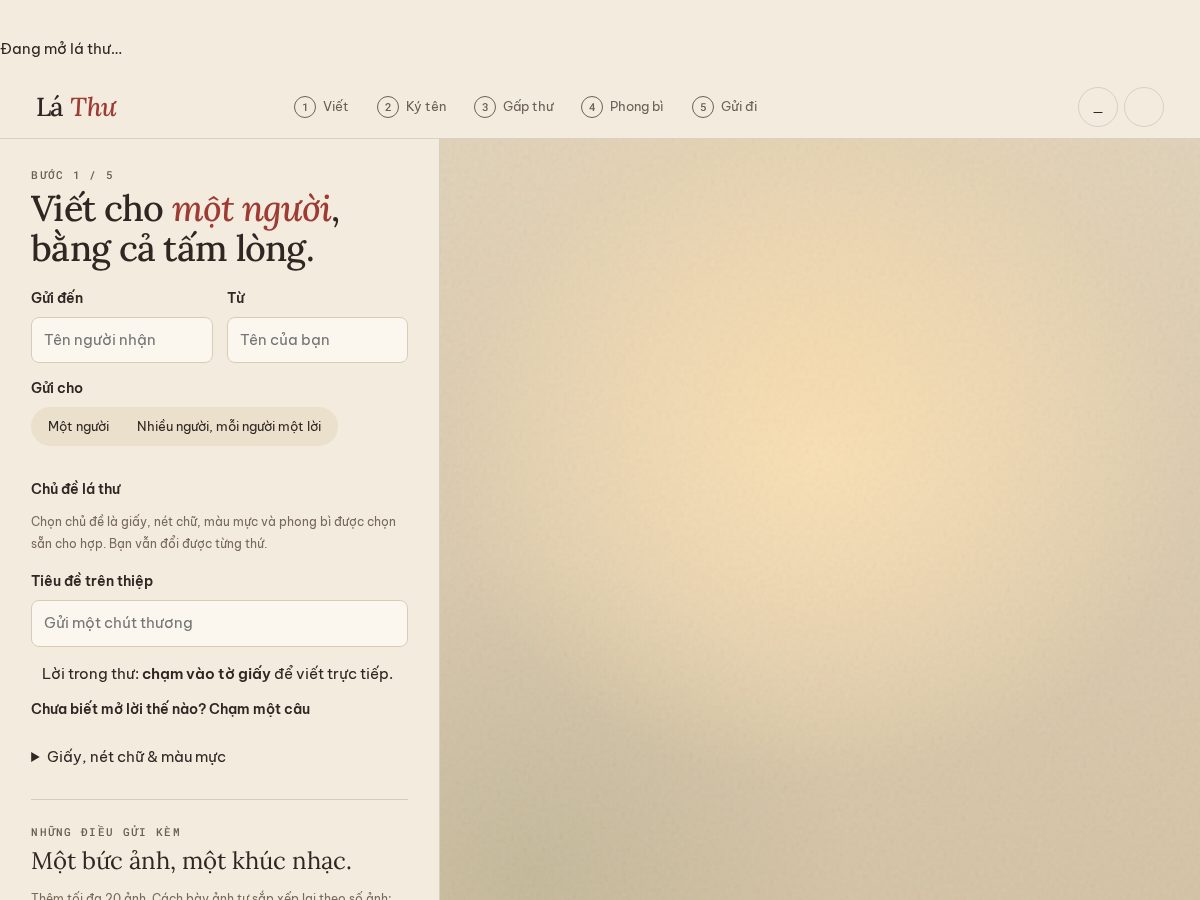Image resolution: width=1200 pixels, height=900 pixels.
Task: Click the blank round button in header
Action: click(1144, 107)
